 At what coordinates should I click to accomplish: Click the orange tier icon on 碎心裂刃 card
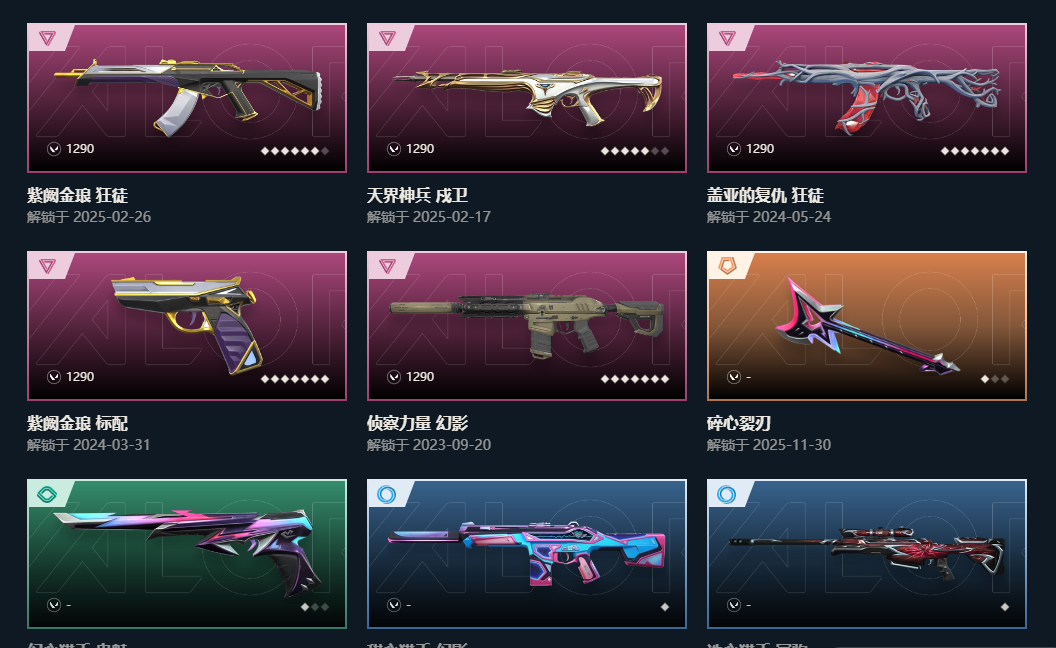coord(727,265)
